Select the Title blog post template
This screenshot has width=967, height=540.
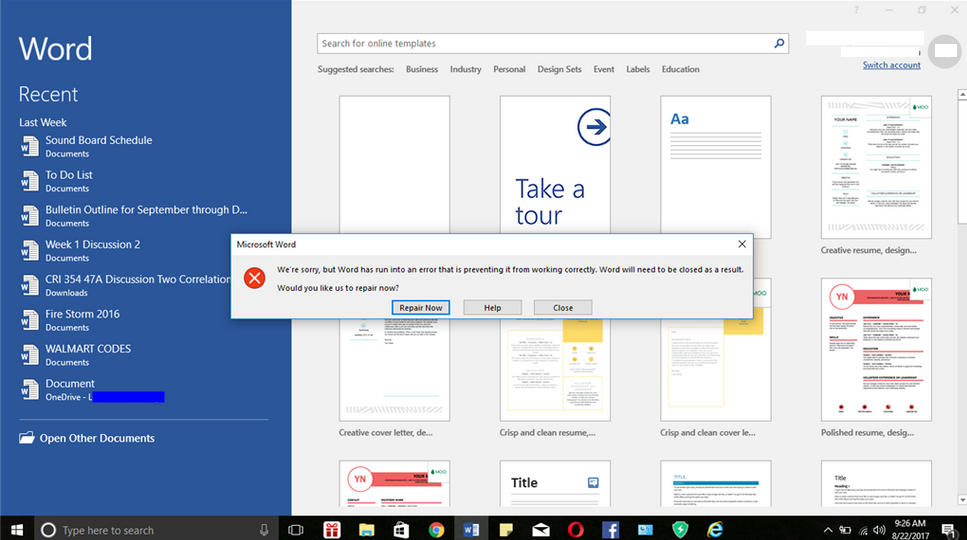pyautogui.click(x=555, y=484)
